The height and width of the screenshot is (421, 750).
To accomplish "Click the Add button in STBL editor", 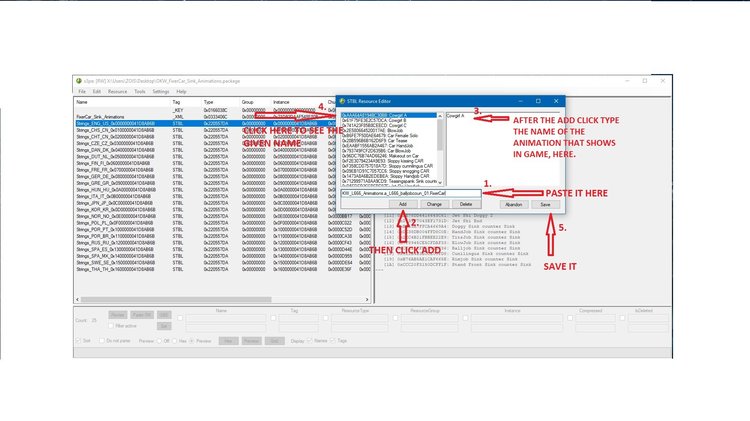I will tap(402, 204).
